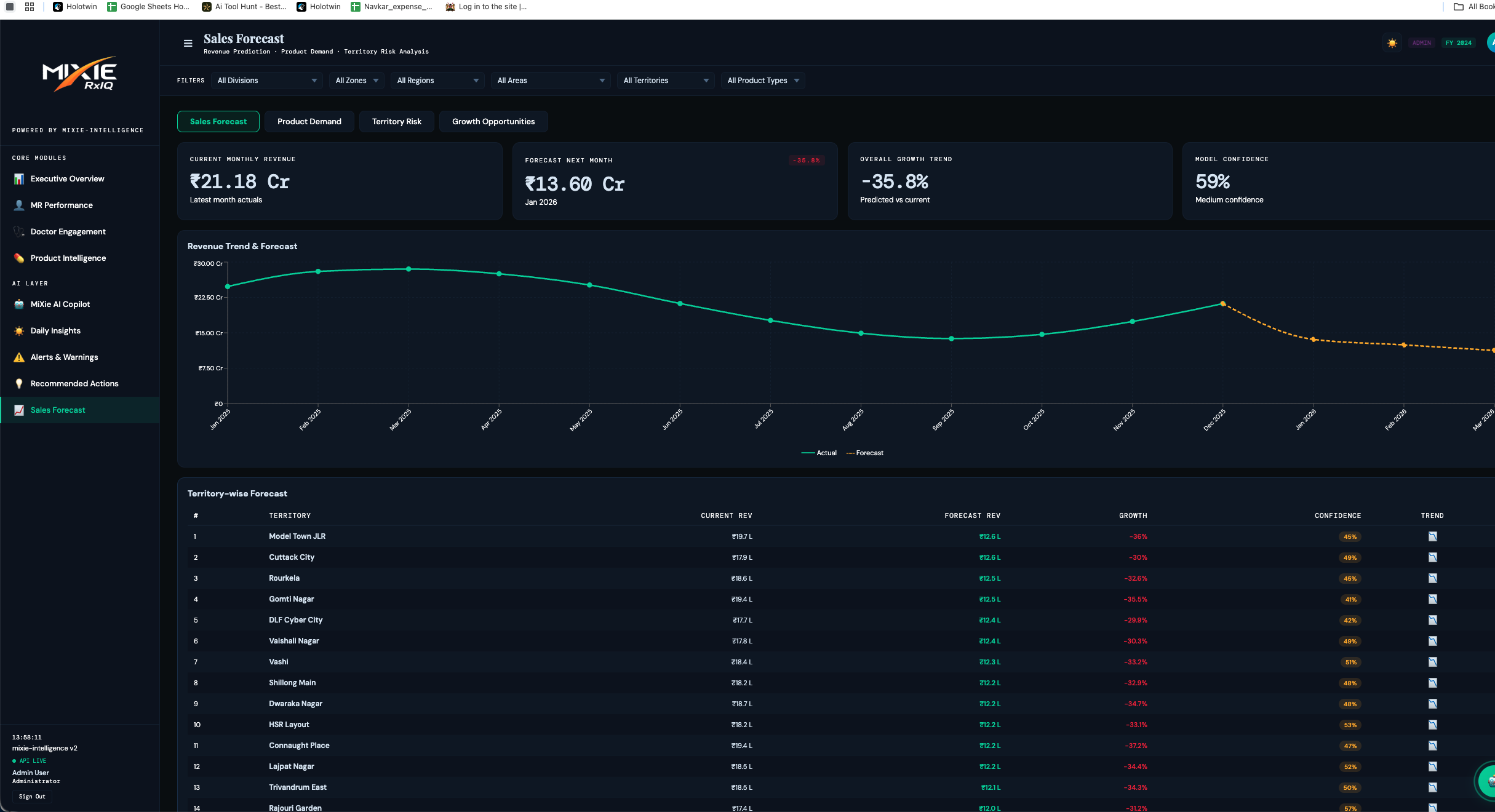This screenshot has width=1495, height=812.
Task: Click the Product Intelligence pill icon
Action: [x=19, y=258]
